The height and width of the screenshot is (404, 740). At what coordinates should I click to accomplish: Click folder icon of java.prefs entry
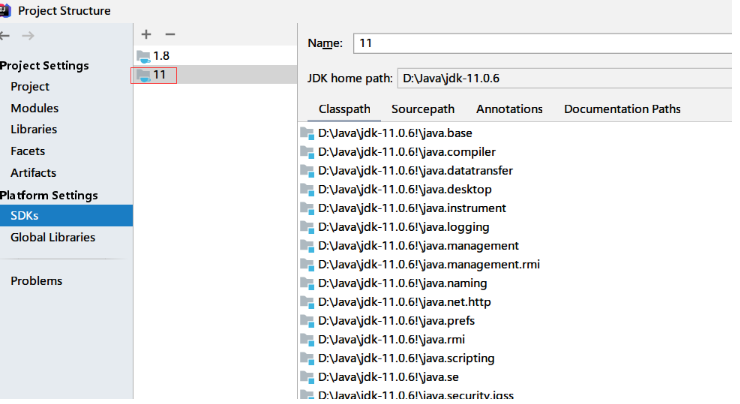307,321
